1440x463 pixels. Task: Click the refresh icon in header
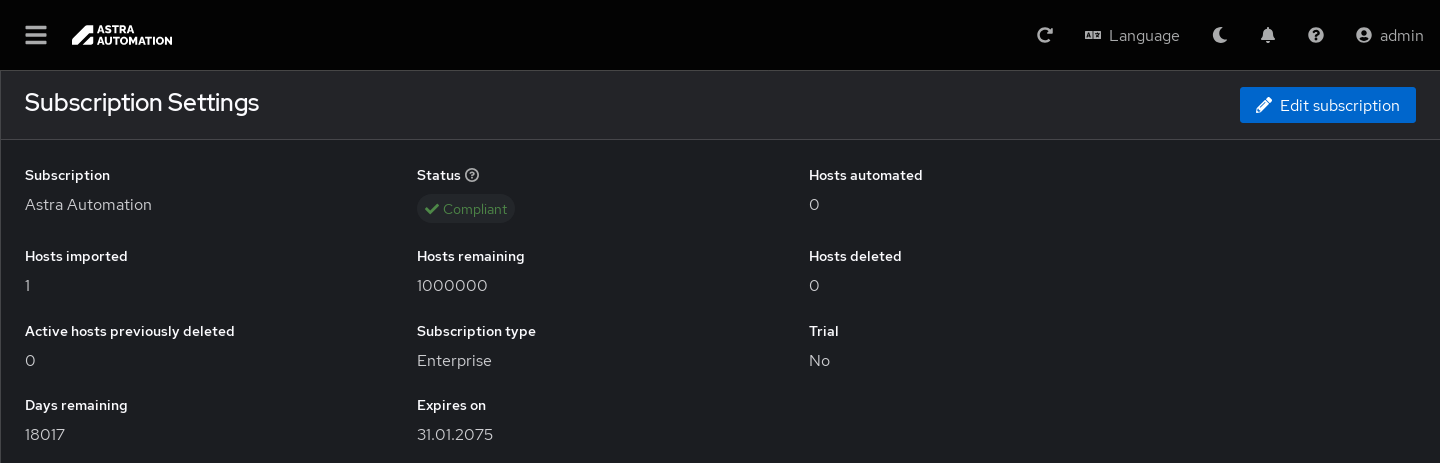1045,35
